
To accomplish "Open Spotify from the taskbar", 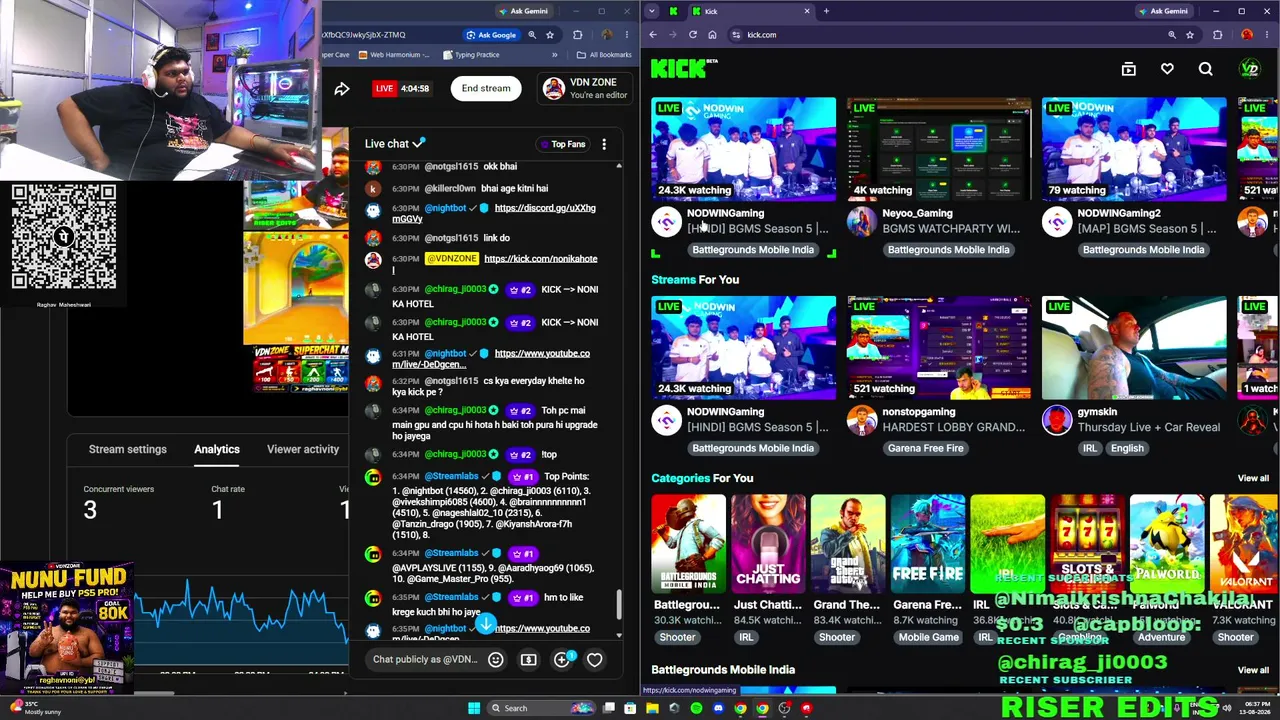I will pyautogui.click(x=696, y=708).
